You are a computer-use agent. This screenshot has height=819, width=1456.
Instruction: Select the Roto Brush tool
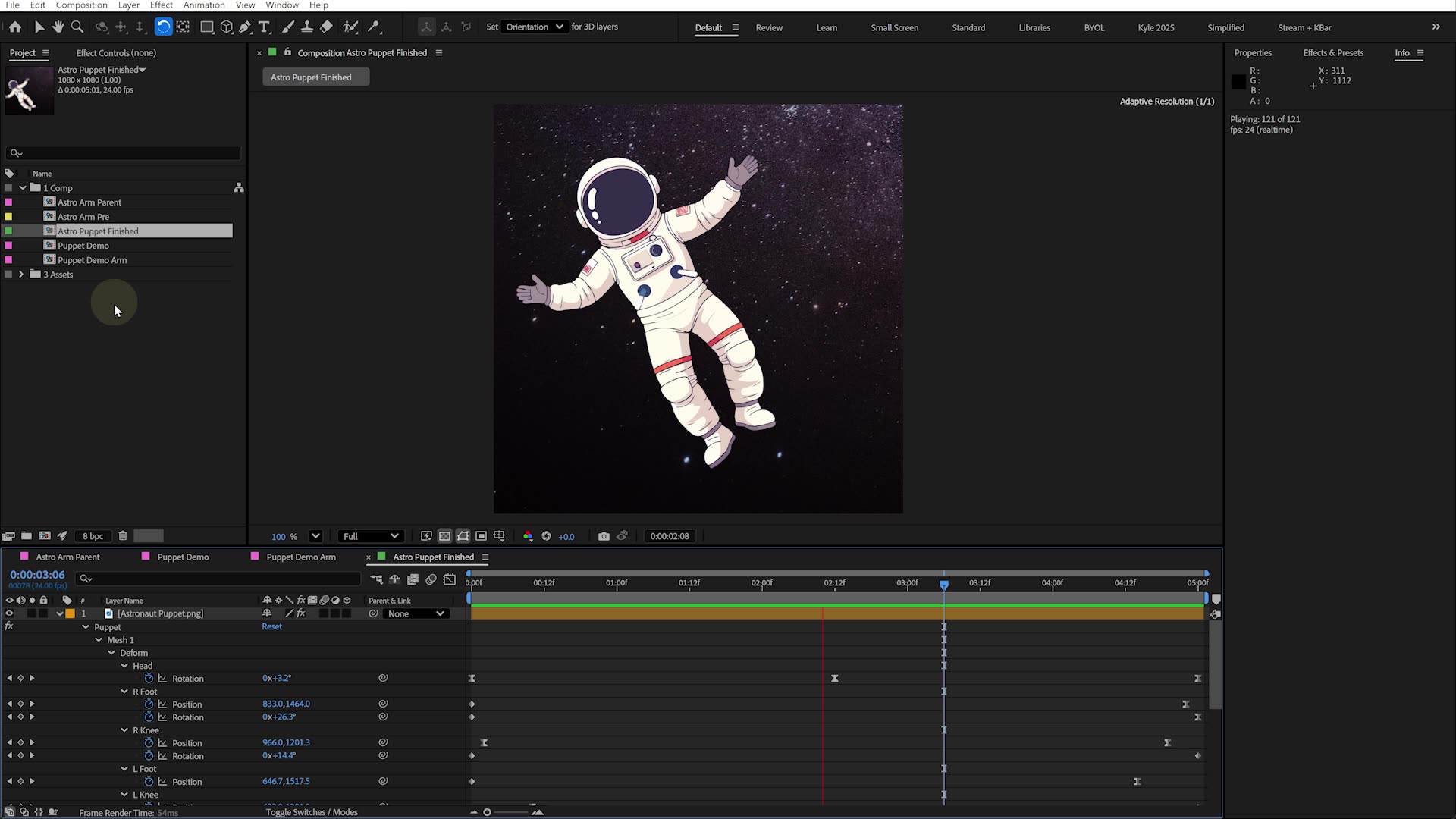(350, 27)
